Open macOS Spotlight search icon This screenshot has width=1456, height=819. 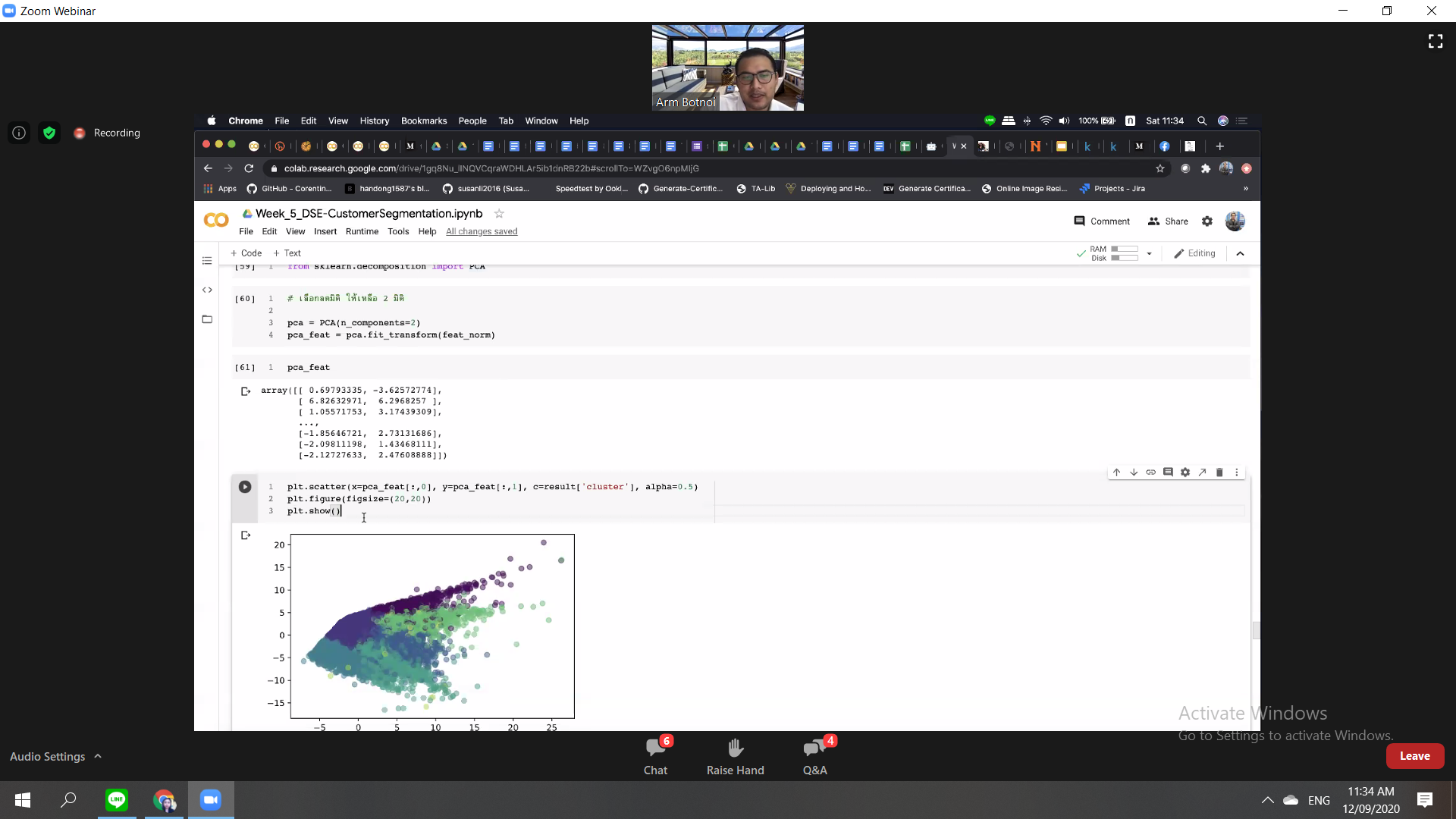pyautogui.click(x=1202, y=121)
